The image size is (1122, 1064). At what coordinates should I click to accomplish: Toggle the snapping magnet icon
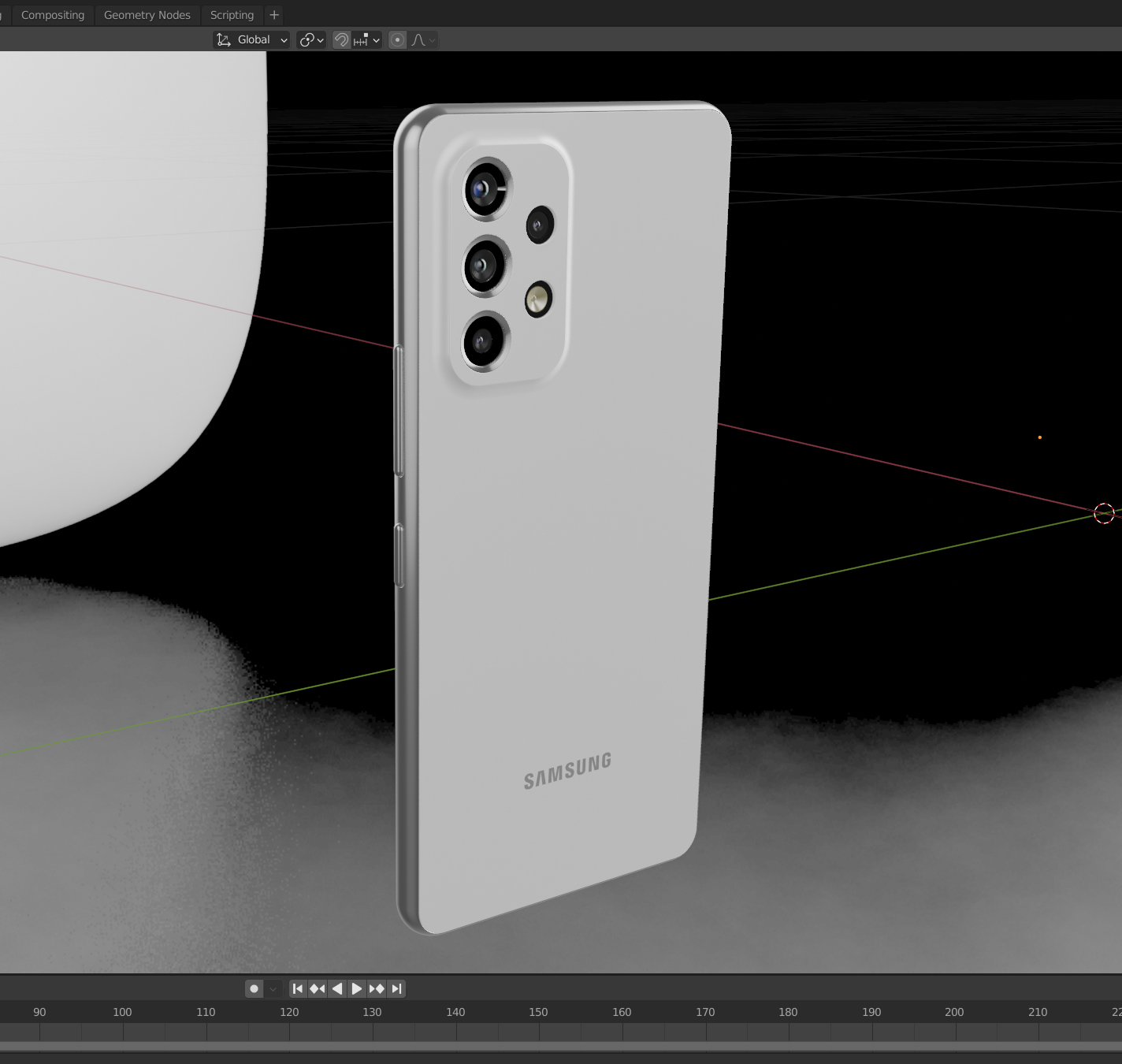341,39
